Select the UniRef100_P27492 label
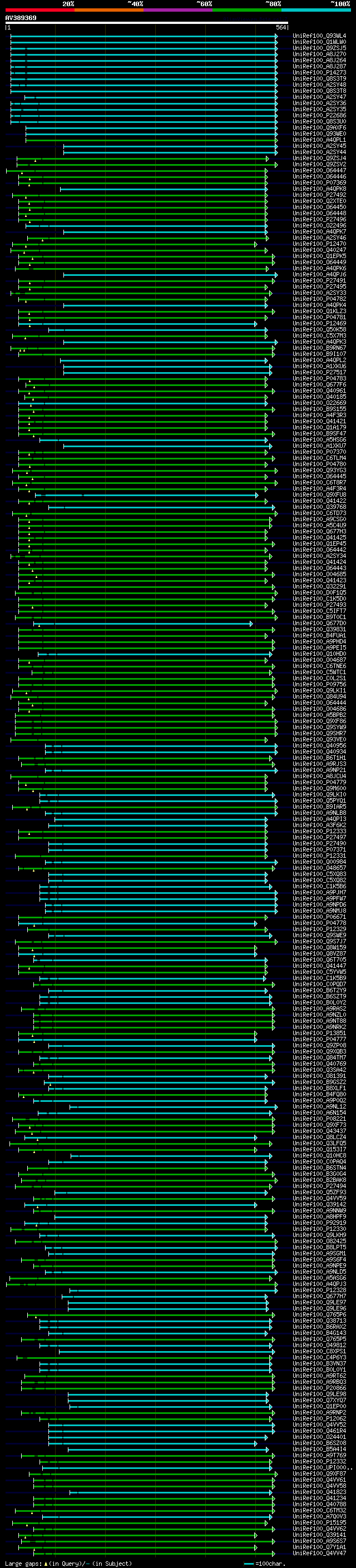 click(x=319, y=195)
